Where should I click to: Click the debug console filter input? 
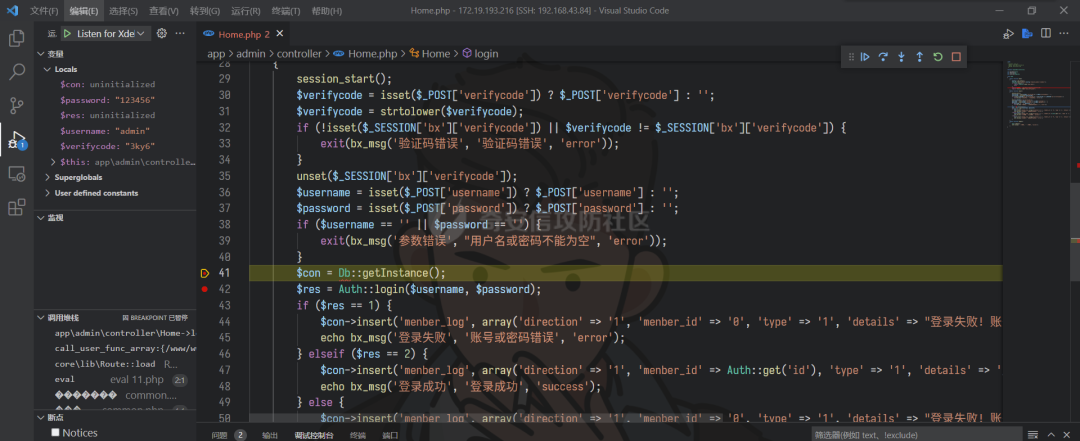coord(915,435)
